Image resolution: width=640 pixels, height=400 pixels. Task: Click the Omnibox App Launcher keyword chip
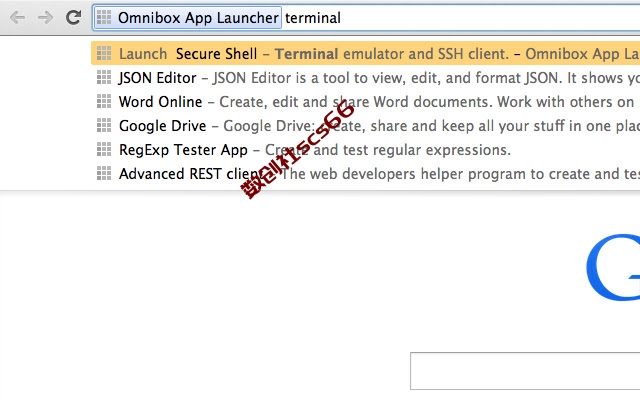click(187, 18)
